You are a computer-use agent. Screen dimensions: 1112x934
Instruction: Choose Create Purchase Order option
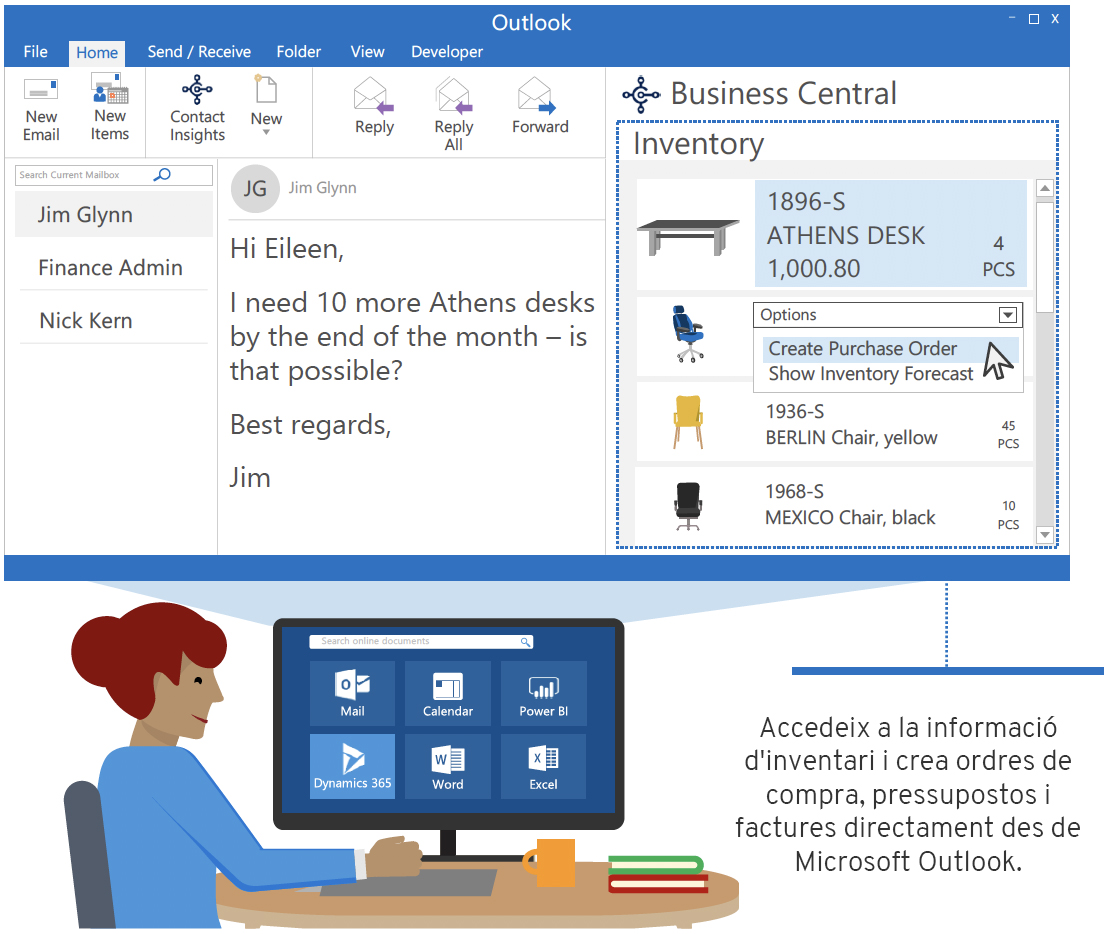tap(889, 349)
